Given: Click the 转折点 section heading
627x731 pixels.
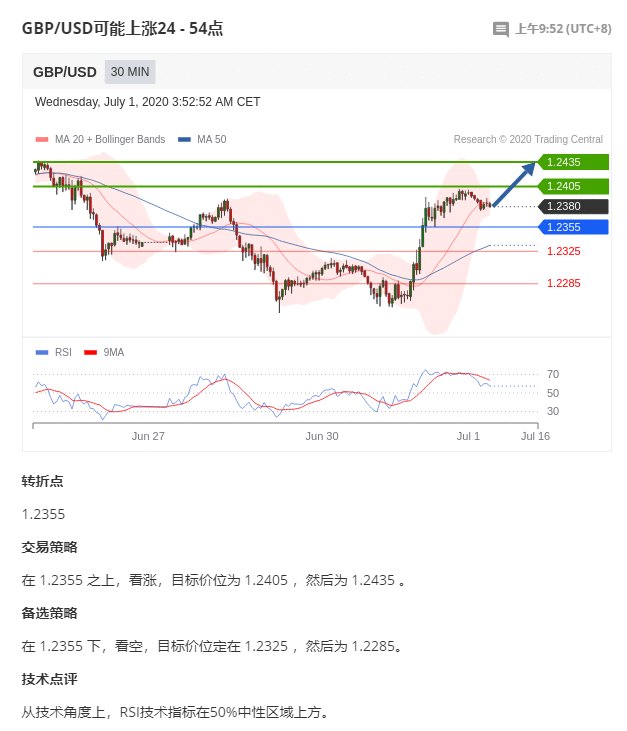Looking at the screenshot, I should pos(42,481).
